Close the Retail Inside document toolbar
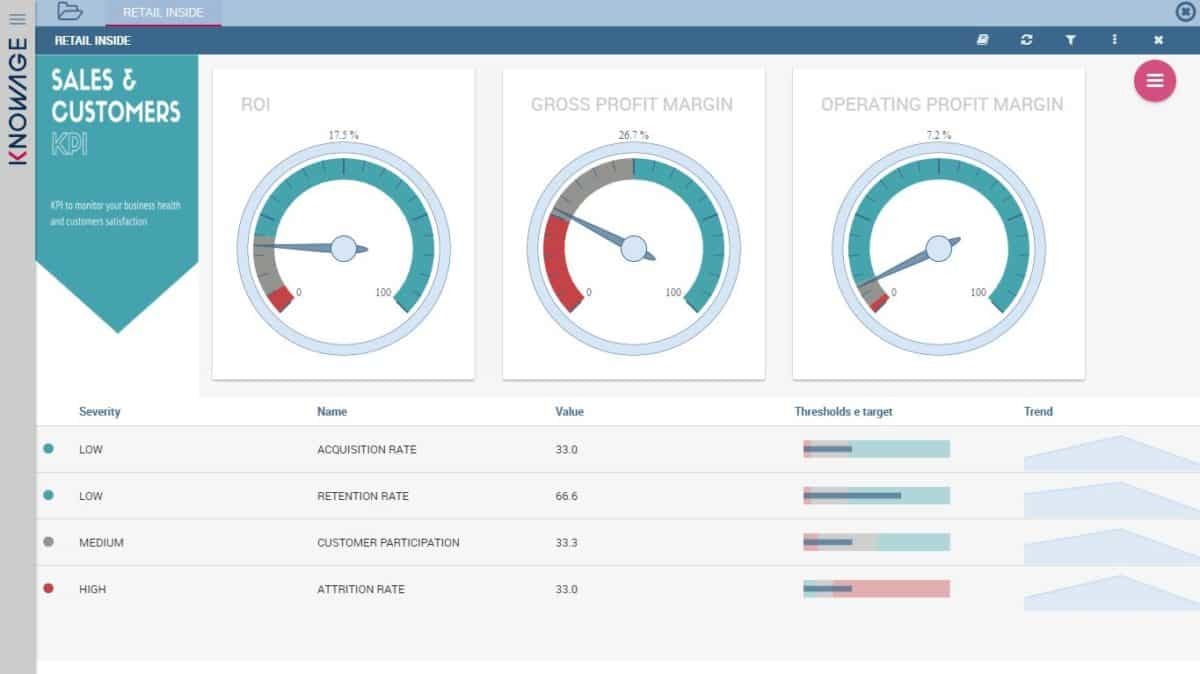The image size is (1200, 674). [1158, 40]
